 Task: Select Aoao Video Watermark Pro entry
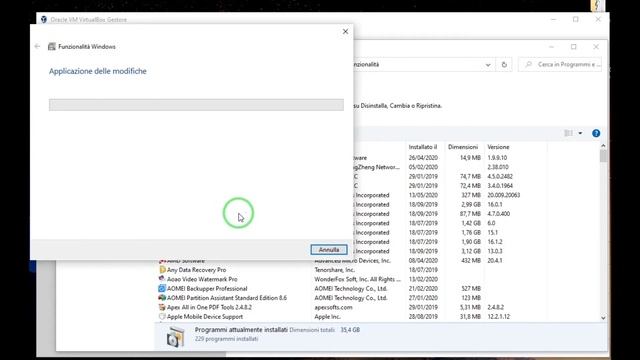202,279
